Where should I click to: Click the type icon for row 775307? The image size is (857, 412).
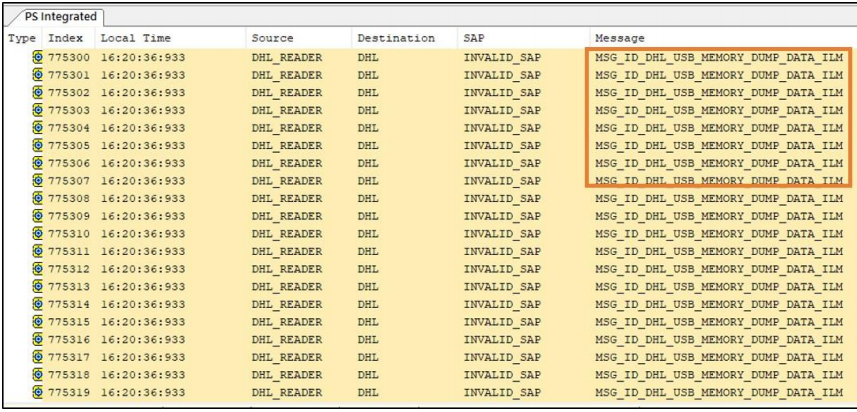38,180
